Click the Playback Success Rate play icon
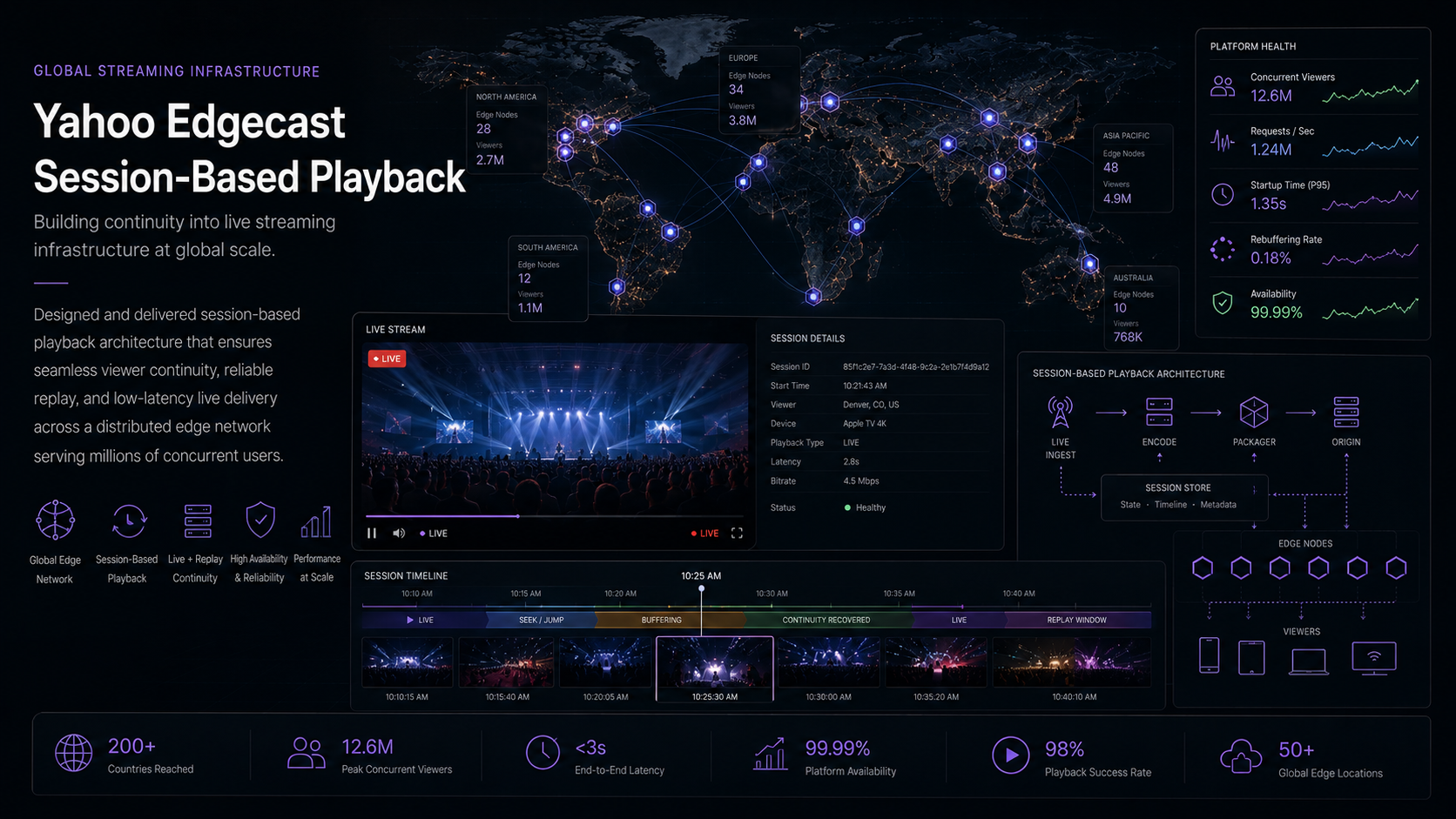Image resolution: width=1456 pixels, height=819 pixels. tap(1010, 755)
